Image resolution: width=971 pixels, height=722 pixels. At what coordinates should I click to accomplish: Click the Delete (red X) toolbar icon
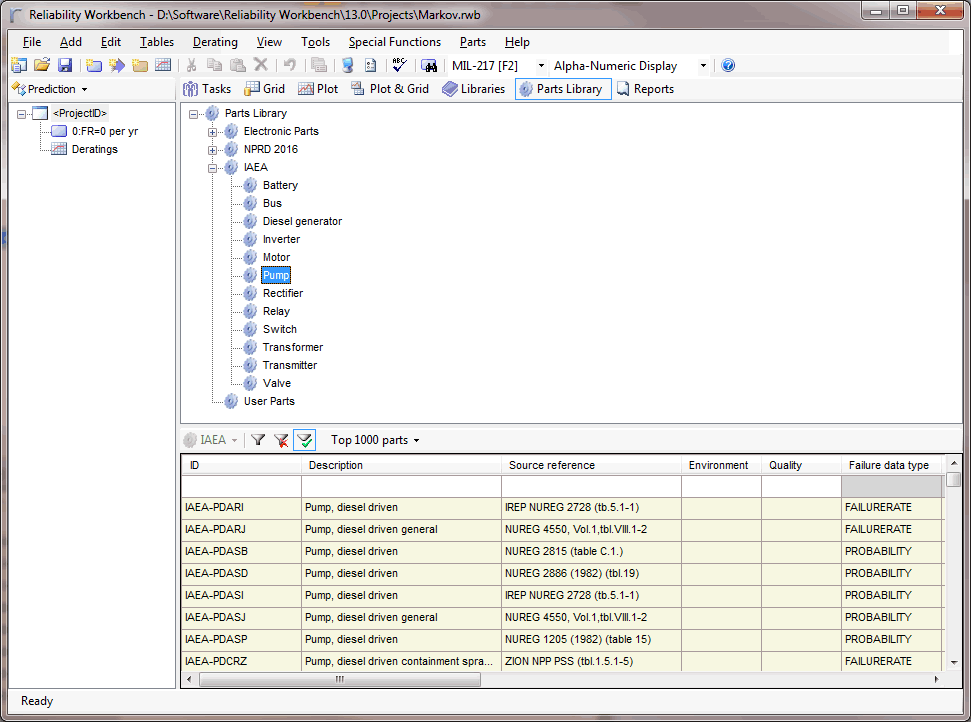(262, 64)
